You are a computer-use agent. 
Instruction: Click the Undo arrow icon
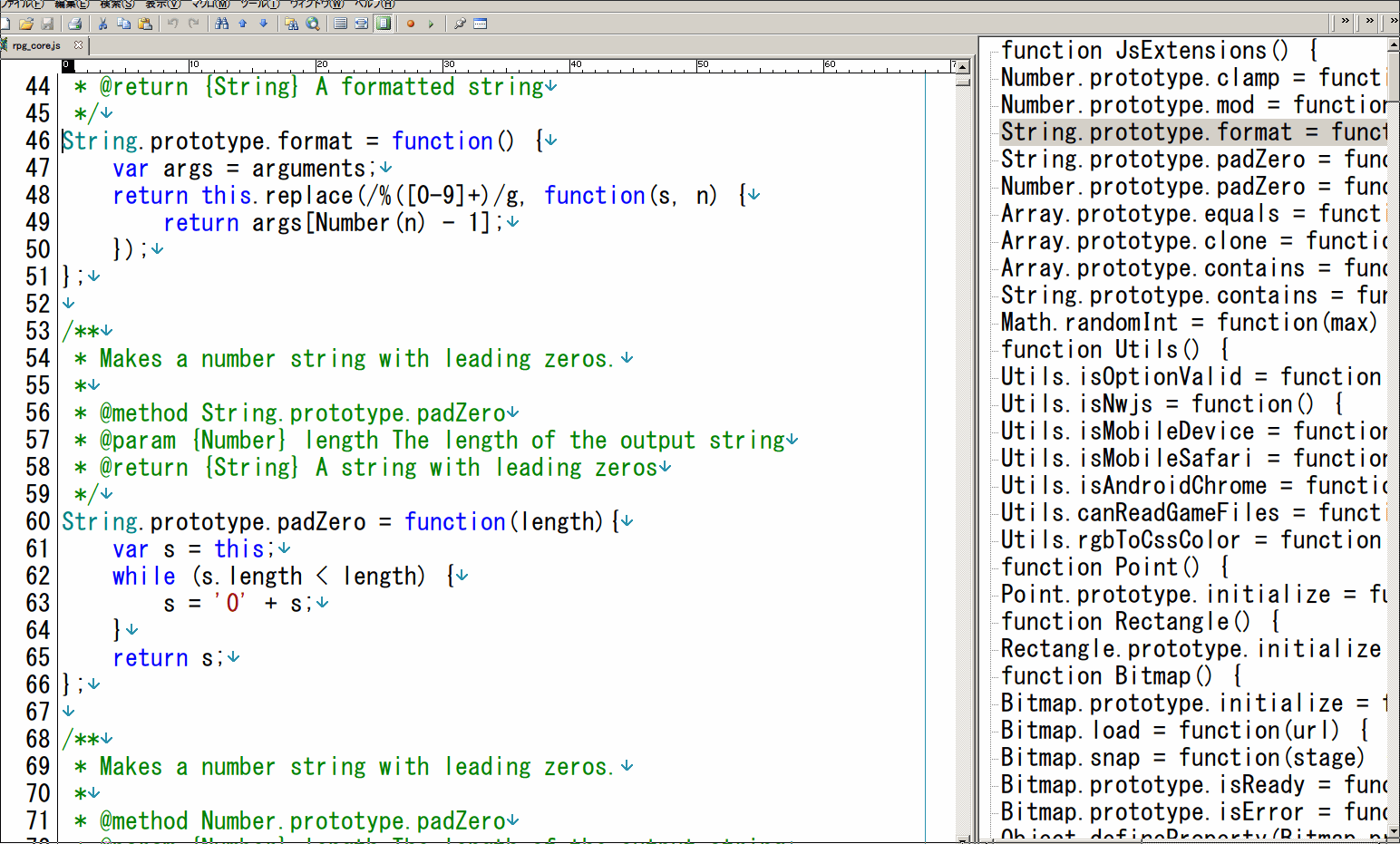[172, 24]
